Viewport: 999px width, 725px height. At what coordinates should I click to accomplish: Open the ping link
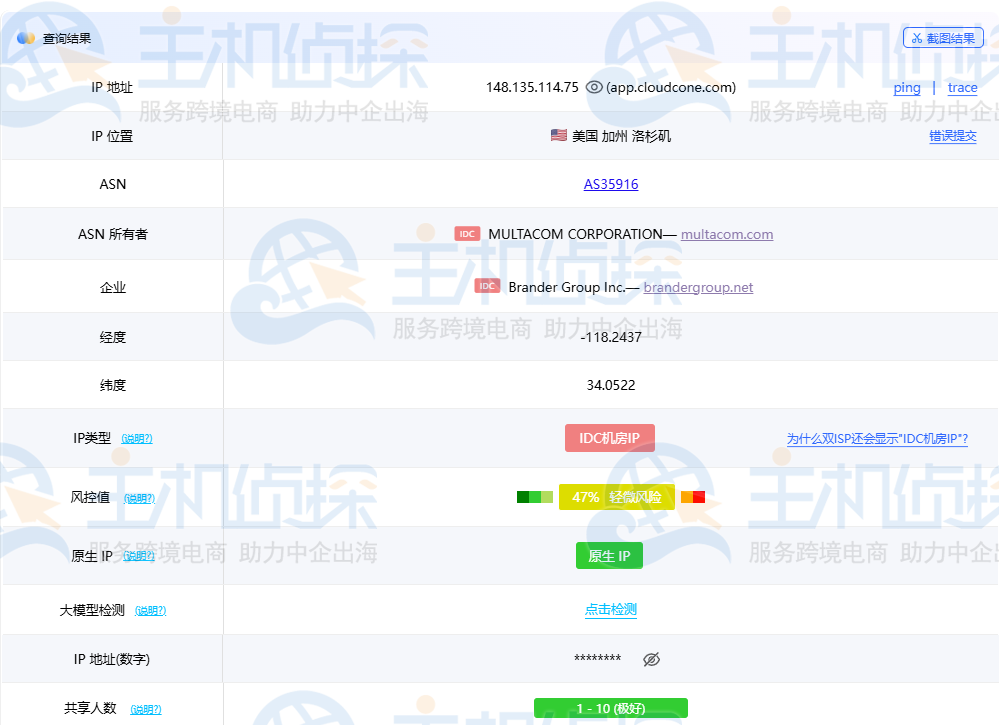point(906,88)
